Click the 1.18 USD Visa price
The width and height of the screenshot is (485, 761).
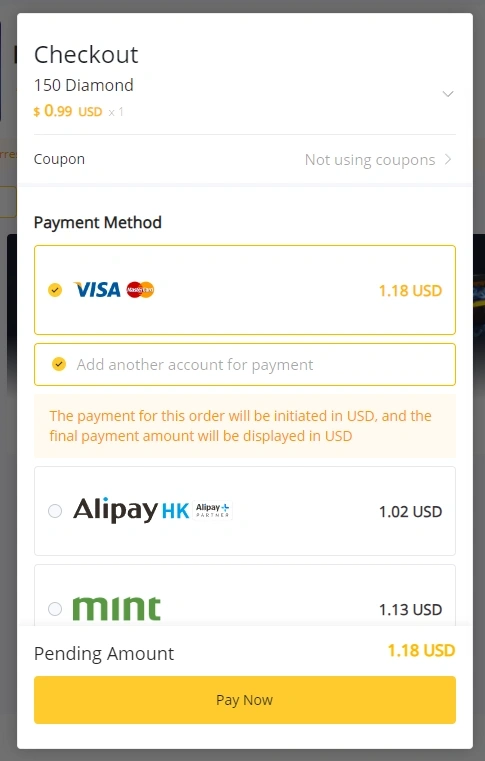(x=410, y=290)
